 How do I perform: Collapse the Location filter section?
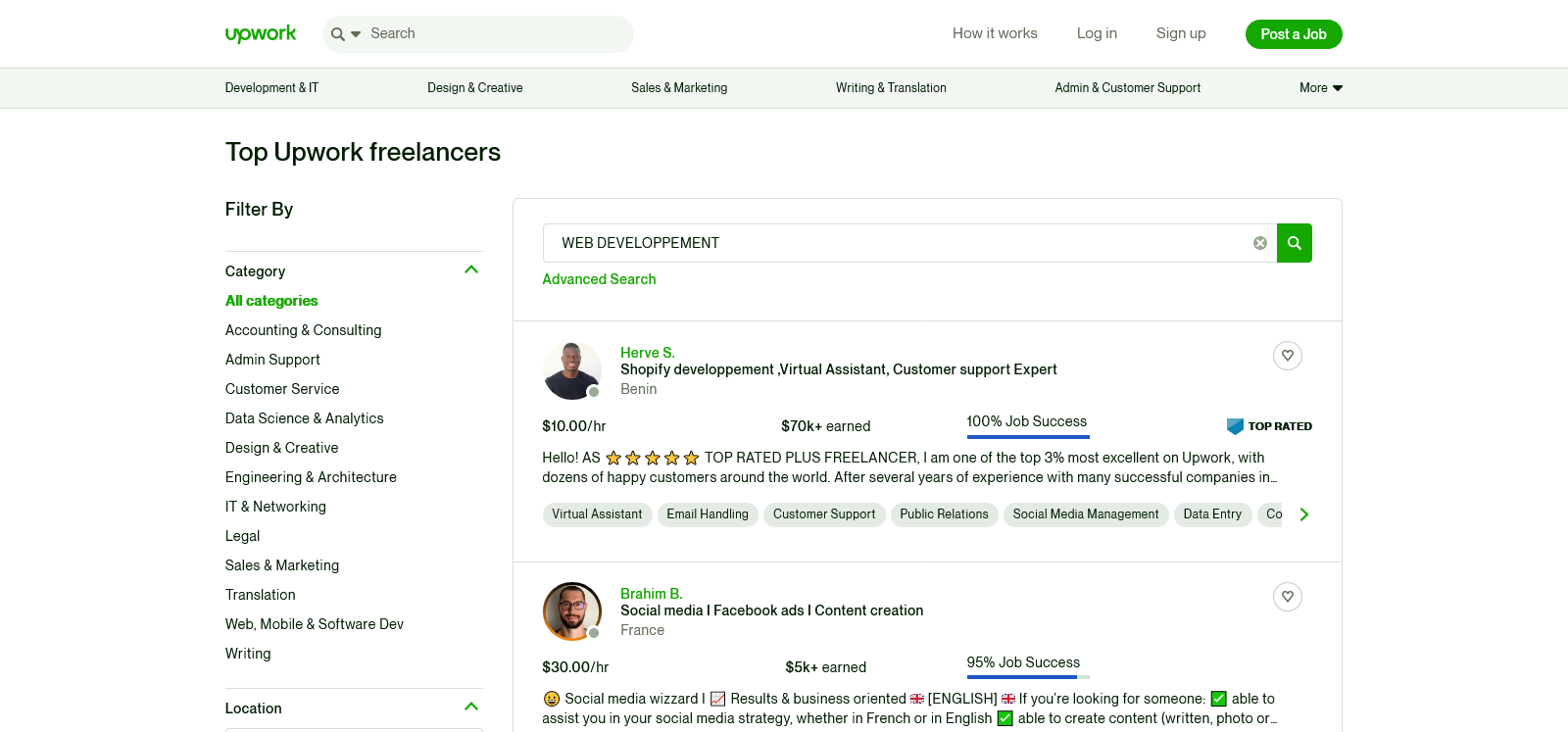click(x=471, y=708)
